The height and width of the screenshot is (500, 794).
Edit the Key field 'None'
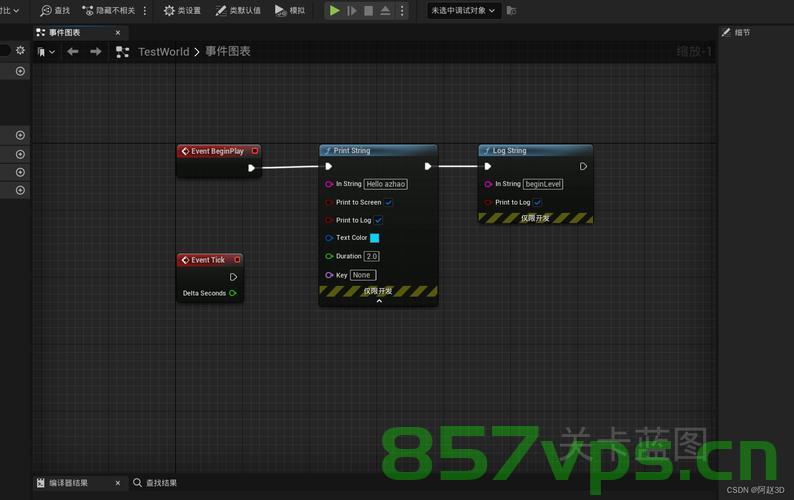point(363,275)
